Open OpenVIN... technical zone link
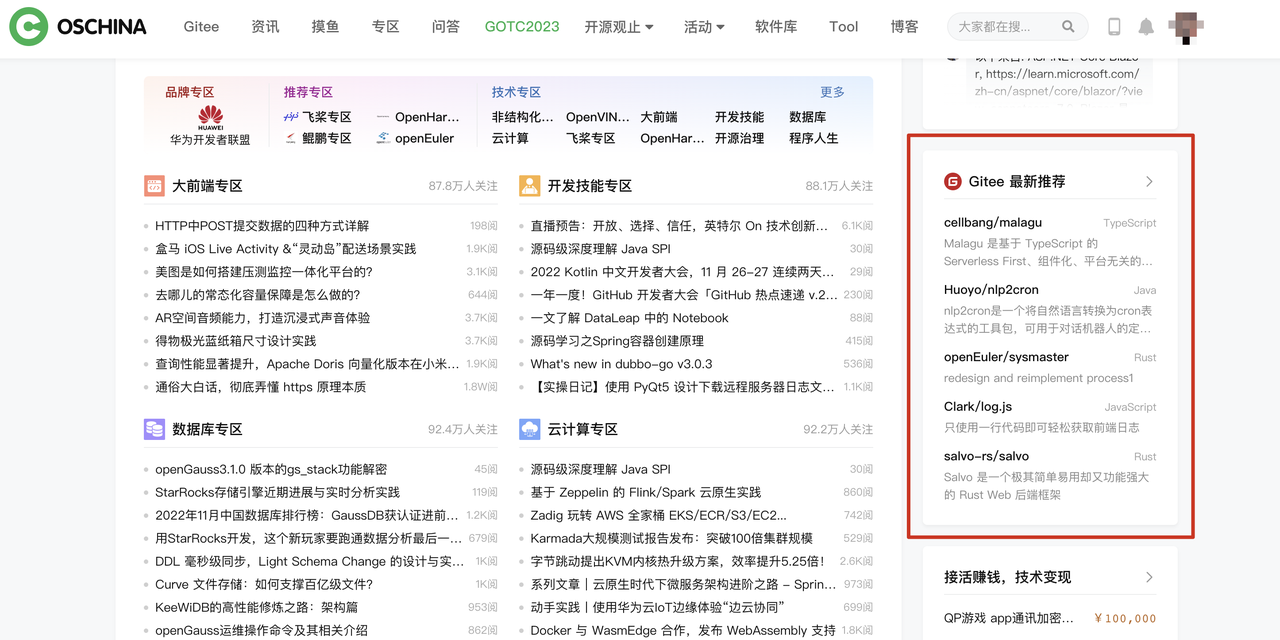 [x=598, y=117]
